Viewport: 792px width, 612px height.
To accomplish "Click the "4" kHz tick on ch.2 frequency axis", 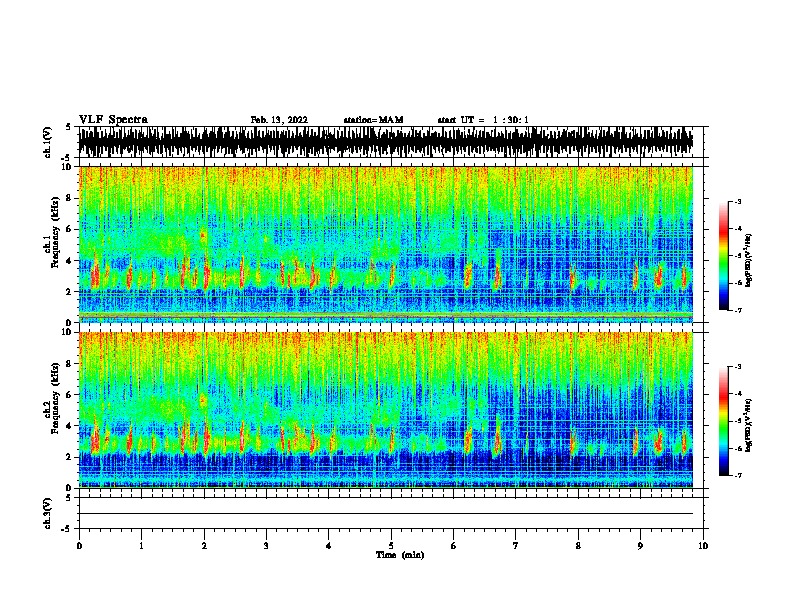I will point(69,426).
